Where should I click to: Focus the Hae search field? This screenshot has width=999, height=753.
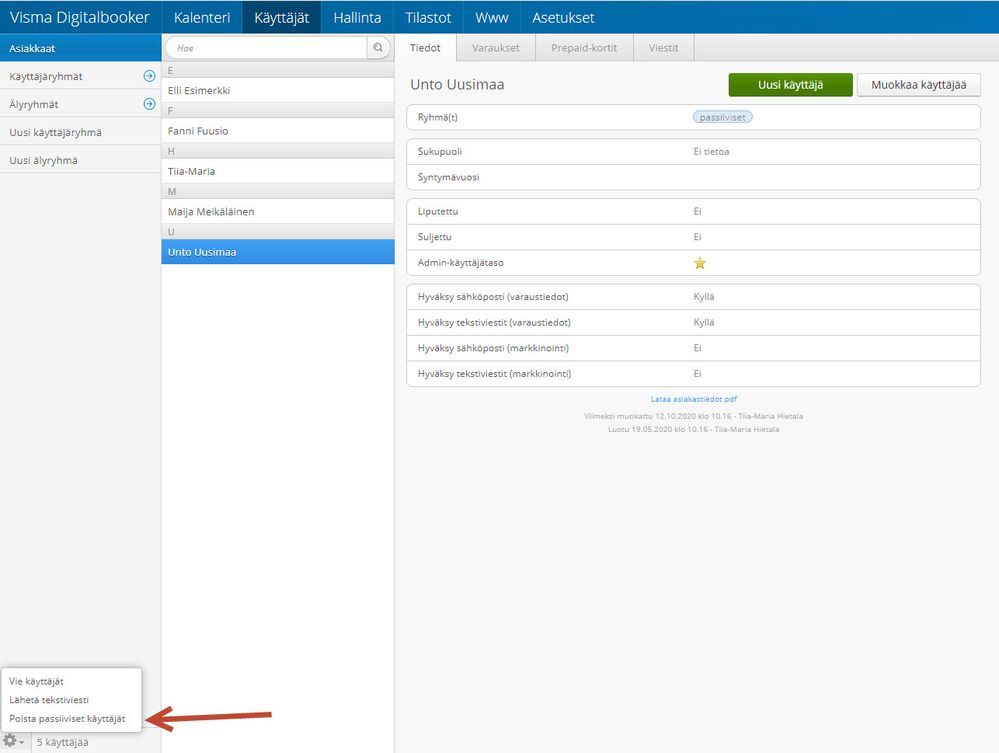tap(266, 48)
